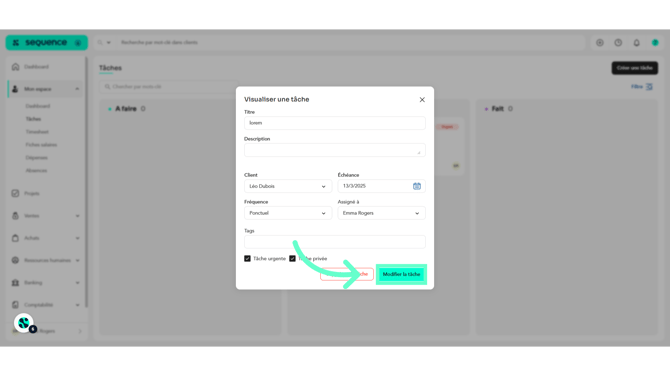Open the user profile chevron at sidebar bottom
670x376 pixels.
80,331
